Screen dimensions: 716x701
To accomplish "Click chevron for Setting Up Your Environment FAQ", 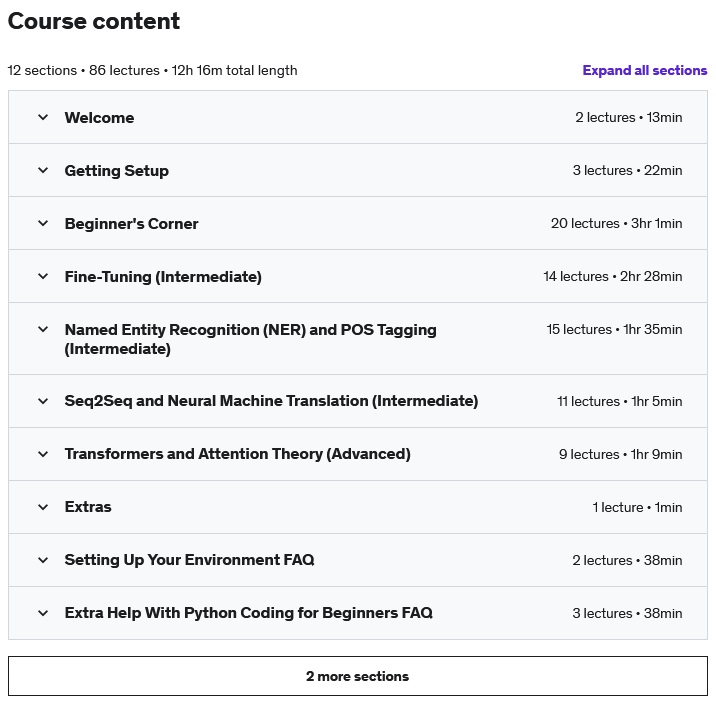I will point(43,560).
